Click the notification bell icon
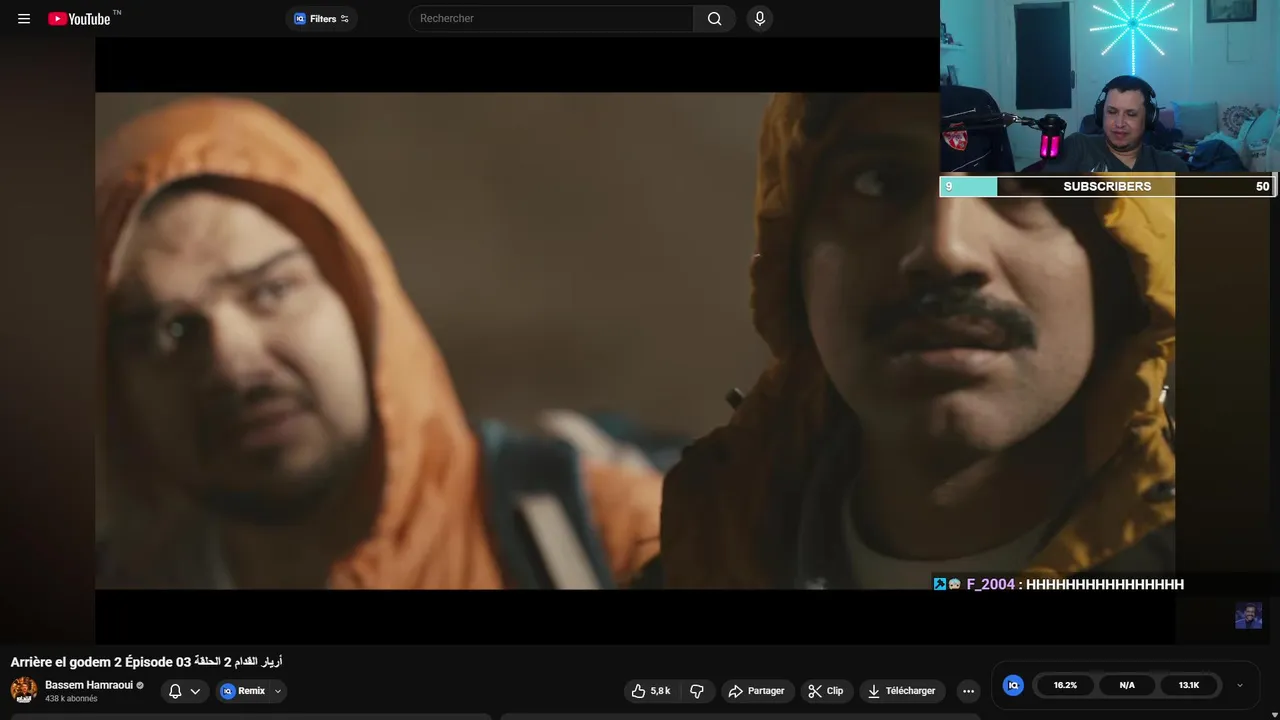Image resolution: width=1280 pixels, height=720 pixels. coord(175,691)
